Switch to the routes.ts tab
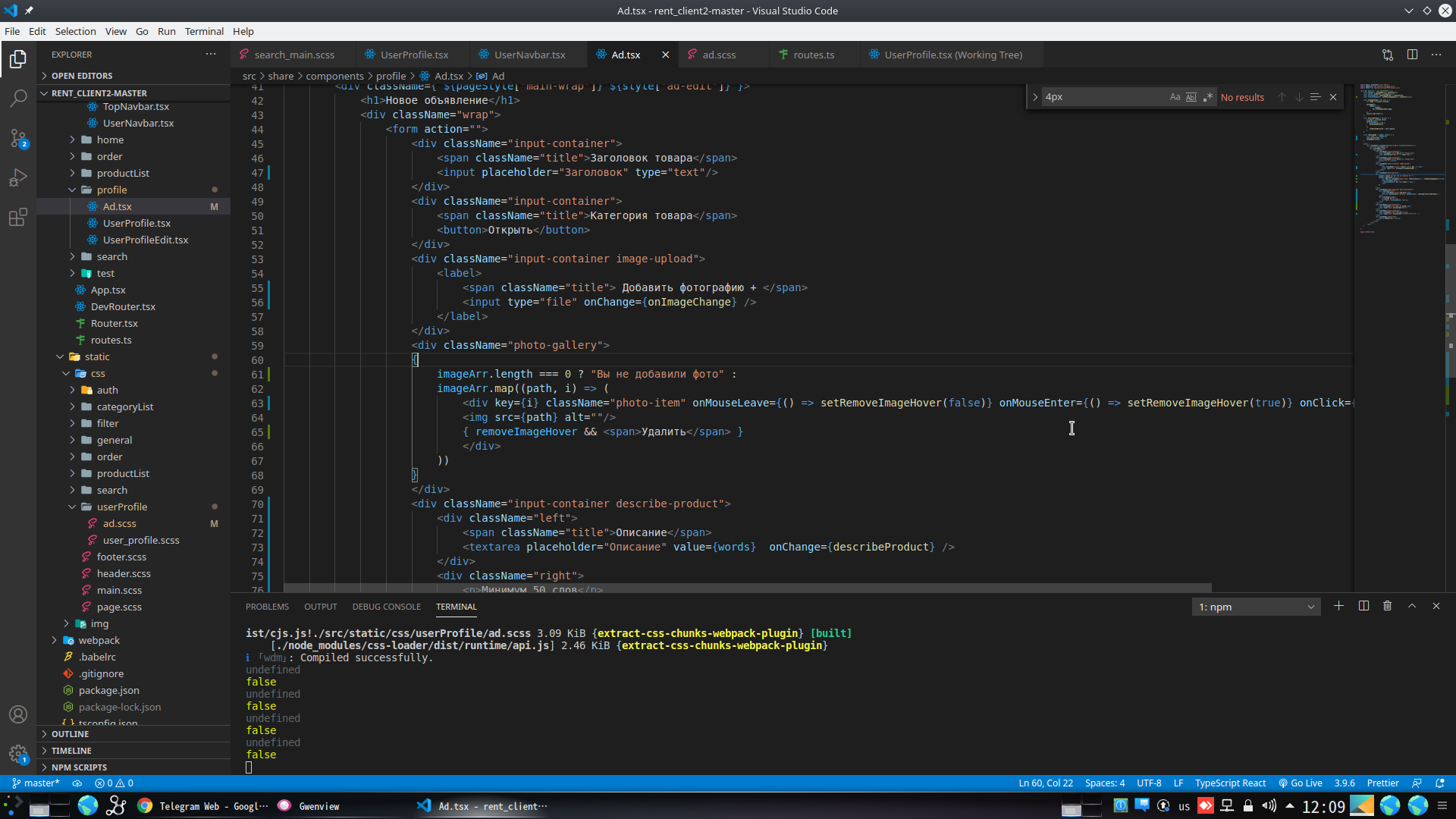Screen dimensions: 1456x819 pyautogui.click(x=813, y=55)
